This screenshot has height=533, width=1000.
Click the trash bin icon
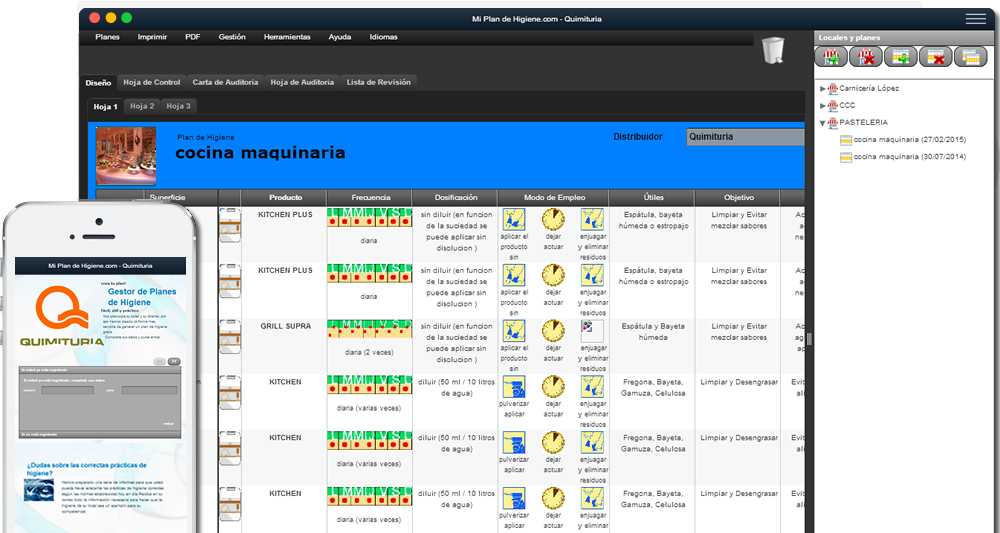click(773, 50)
